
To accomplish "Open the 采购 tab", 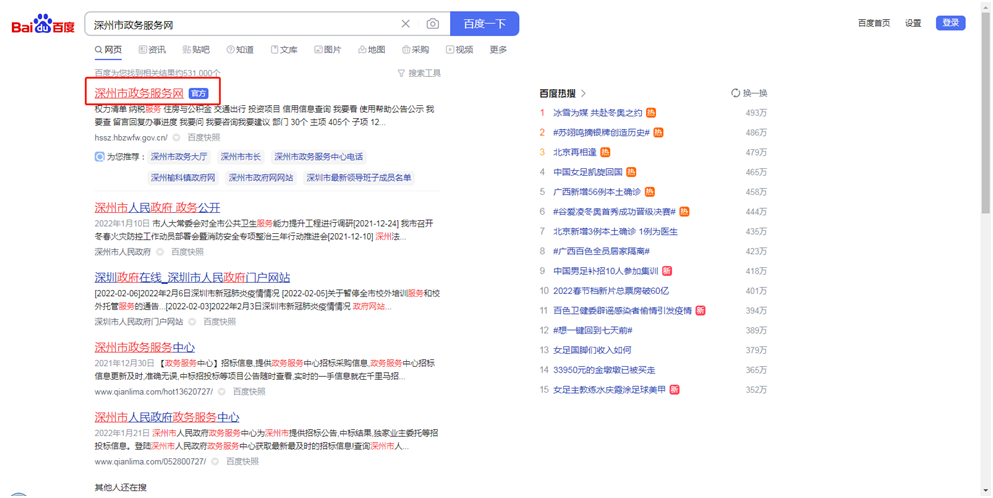I will 415,49.
